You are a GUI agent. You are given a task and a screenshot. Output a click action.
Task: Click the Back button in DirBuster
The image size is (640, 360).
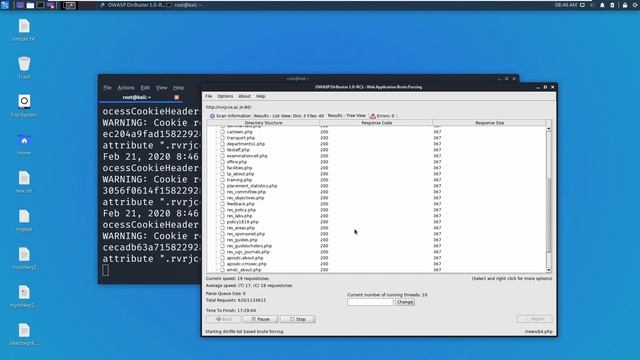point(224,319)
